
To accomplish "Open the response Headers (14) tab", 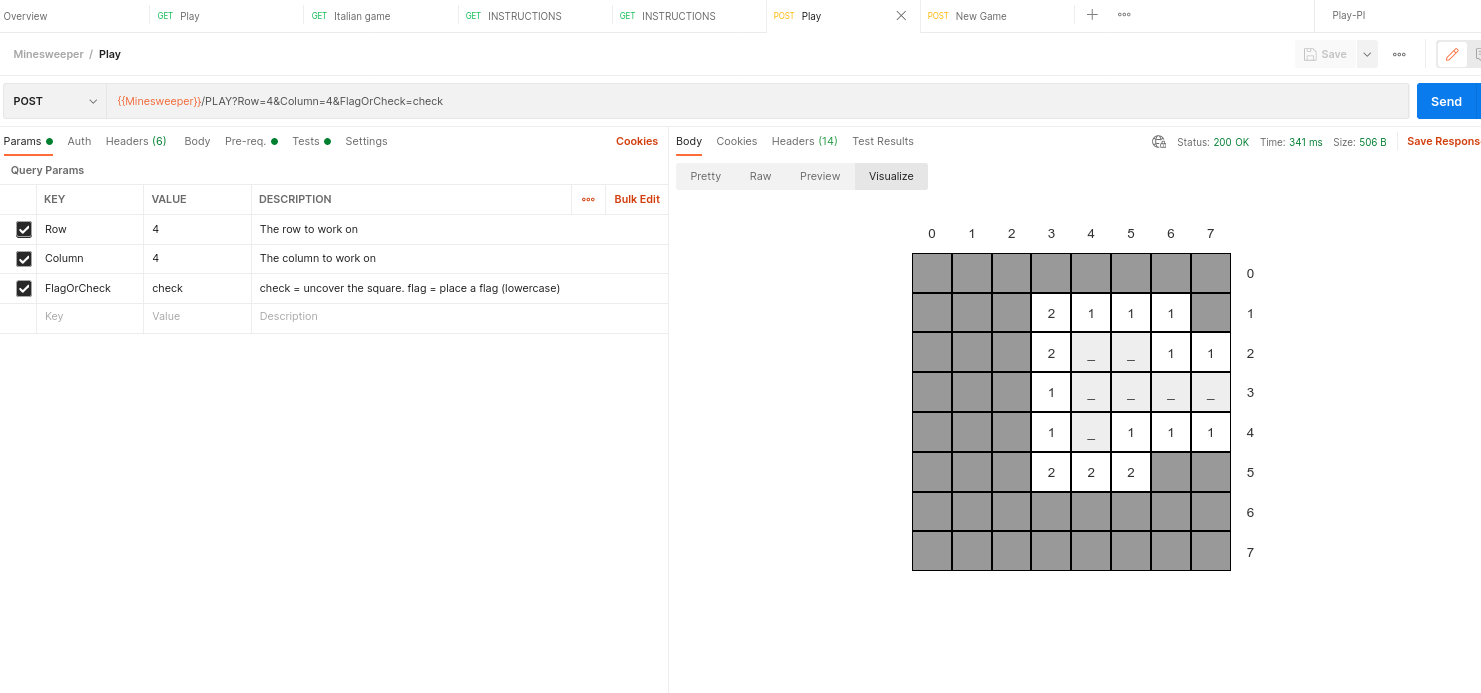I will click(x=804, y=141).
